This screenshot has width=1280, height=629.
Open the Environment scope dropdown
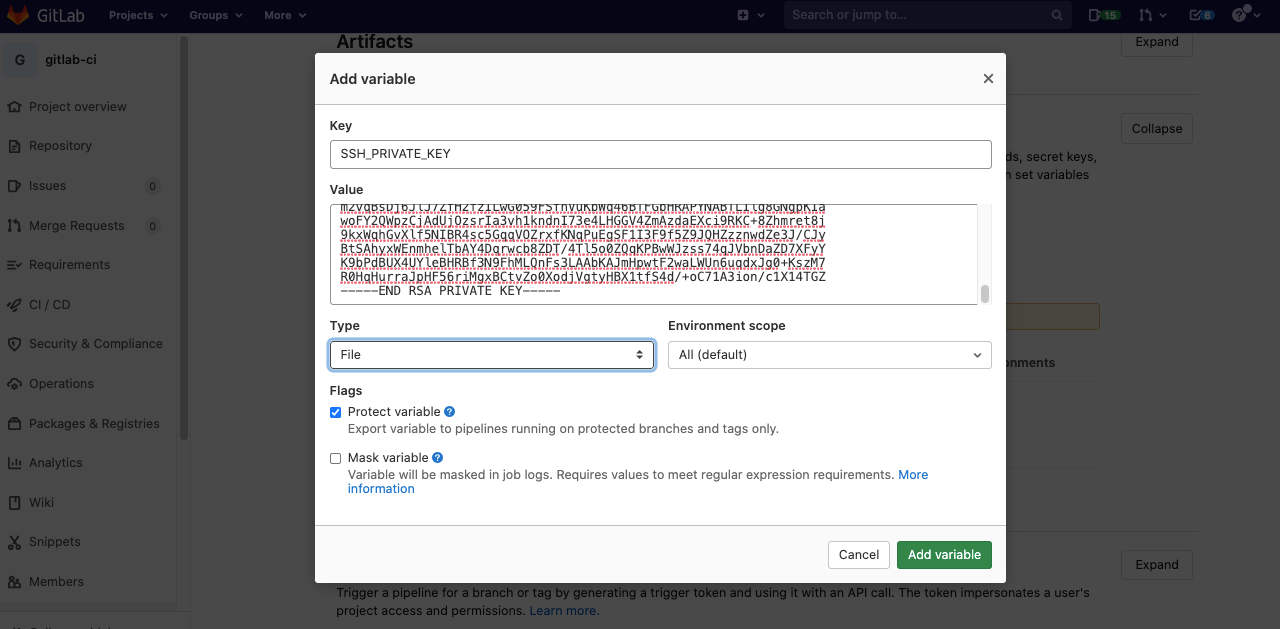click(x=829, y=354)
